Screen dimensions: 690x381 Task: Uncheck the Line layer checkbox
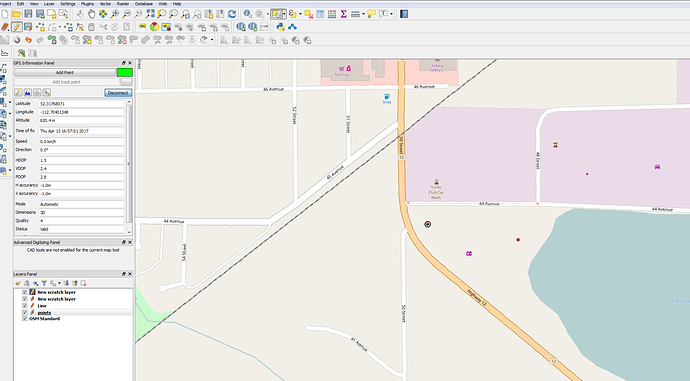(25, 305)
